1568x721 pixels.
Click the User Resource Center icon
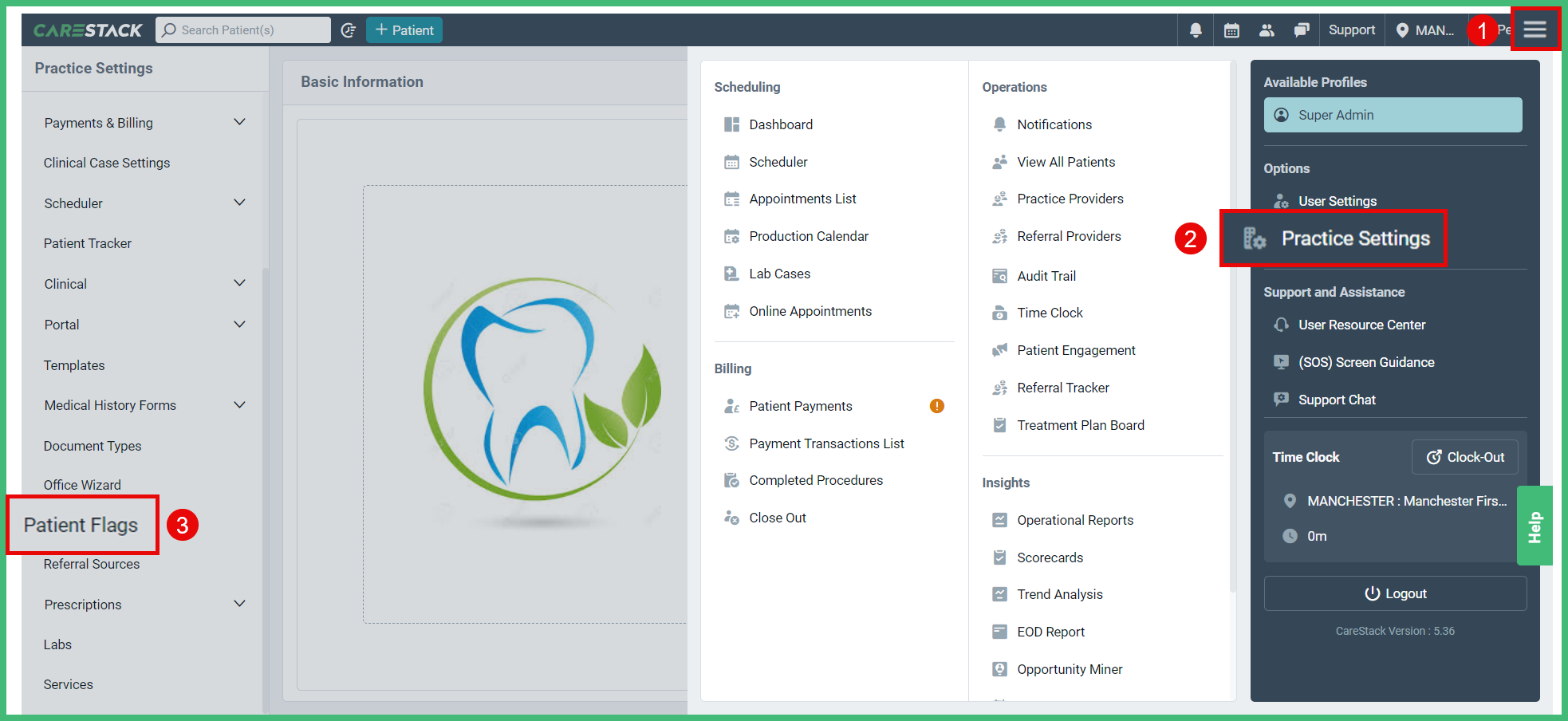coord(1282,325)
